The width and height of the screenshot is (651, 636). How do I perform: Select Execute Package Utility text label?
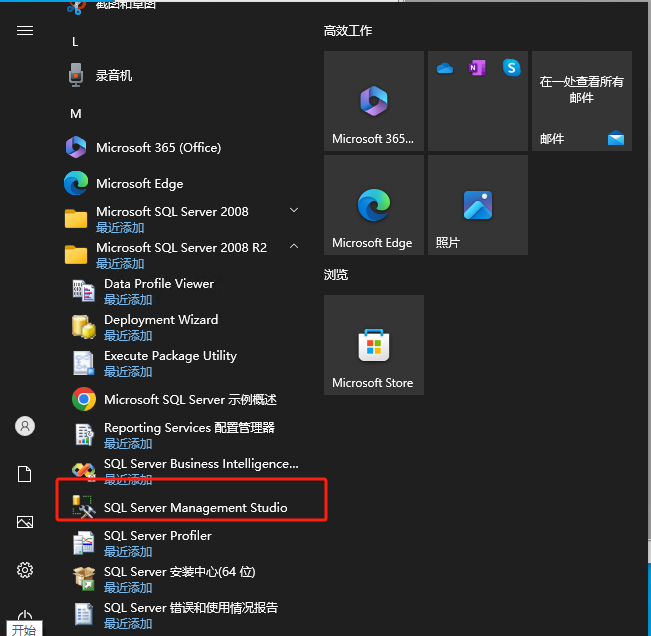point(170,356)
